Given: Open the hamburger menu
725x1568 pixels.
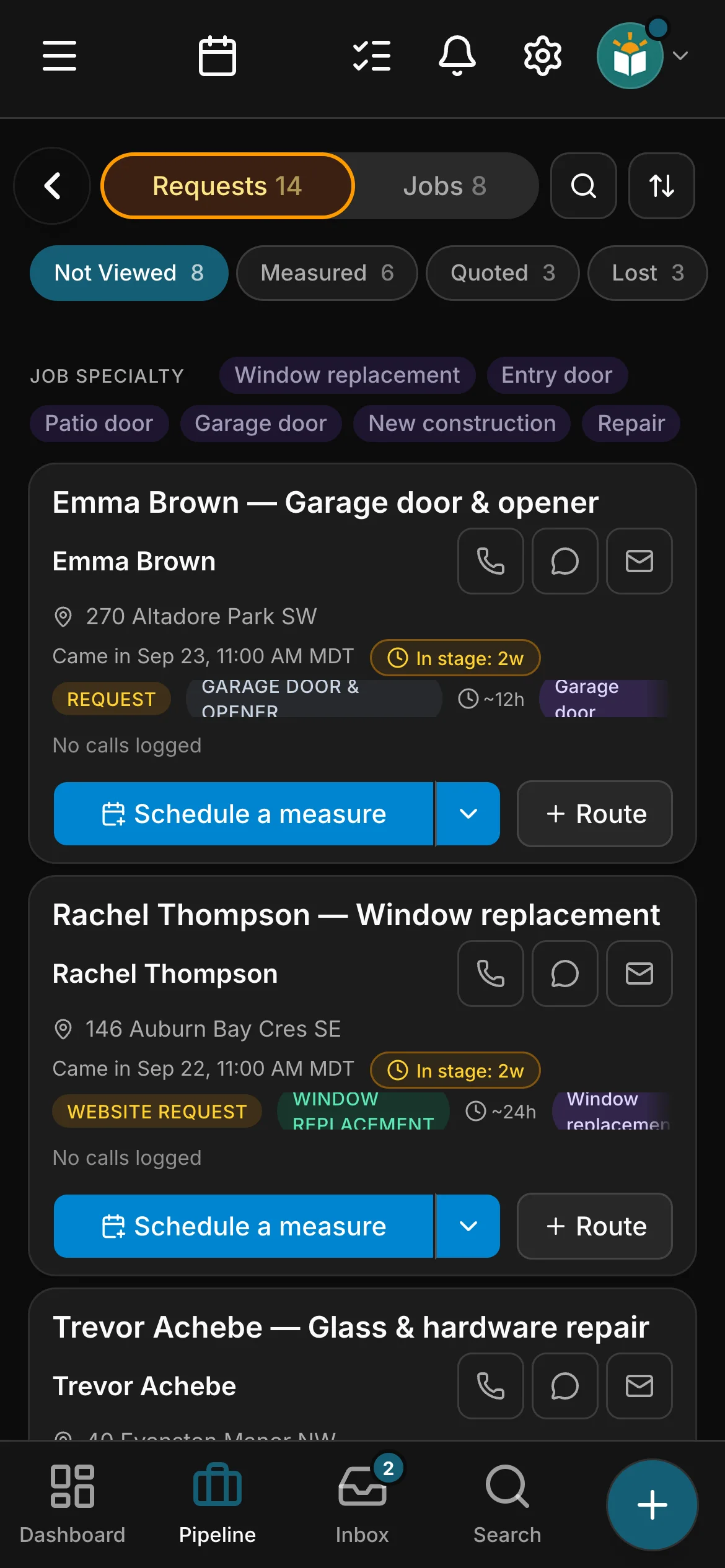Looking at the screenshot, I should click(59, 56).
